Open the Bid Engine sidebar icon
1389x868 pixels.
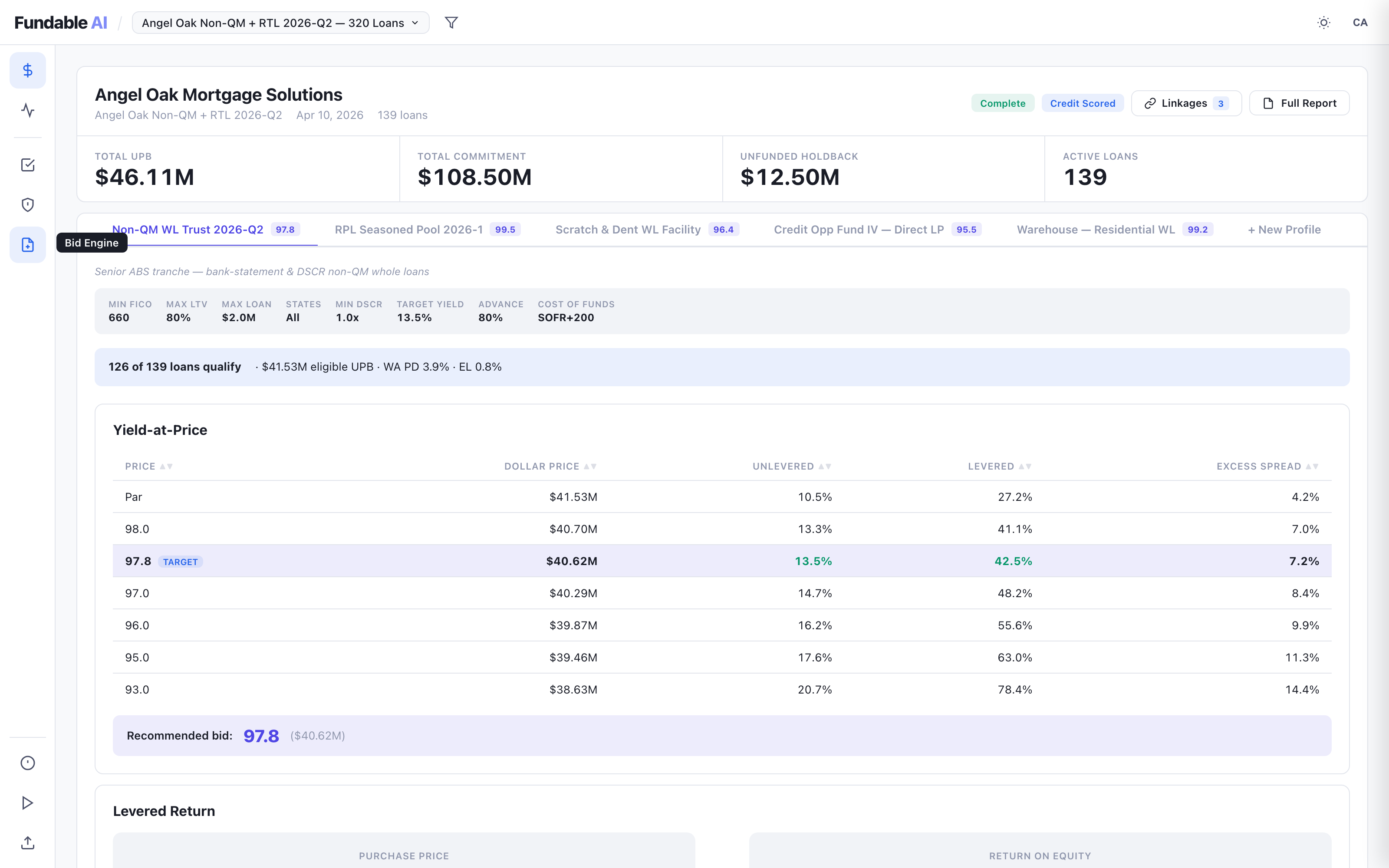27,245
